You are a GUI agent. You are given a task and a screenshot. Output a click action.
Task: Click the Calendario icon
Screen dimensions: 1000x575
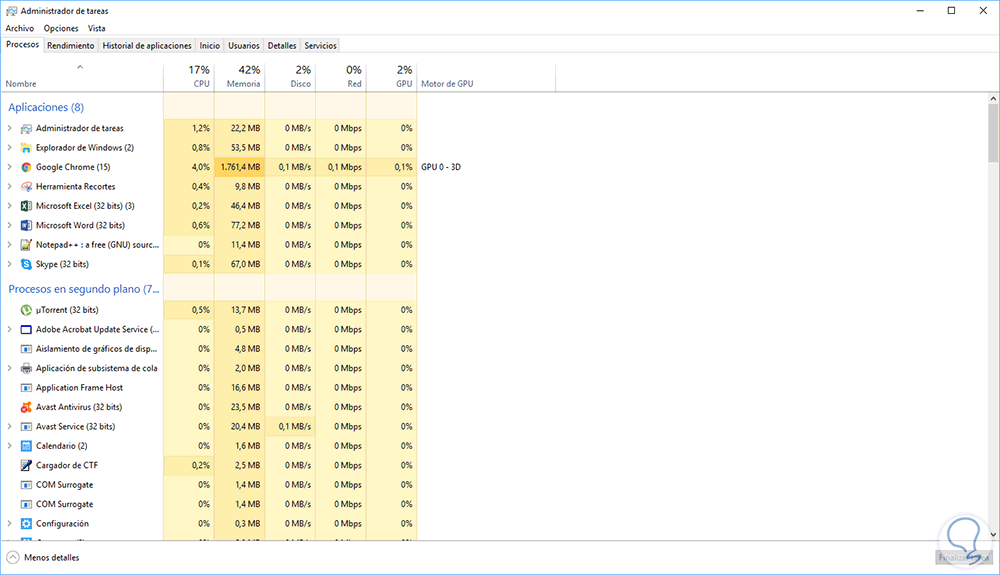(26, 446)
